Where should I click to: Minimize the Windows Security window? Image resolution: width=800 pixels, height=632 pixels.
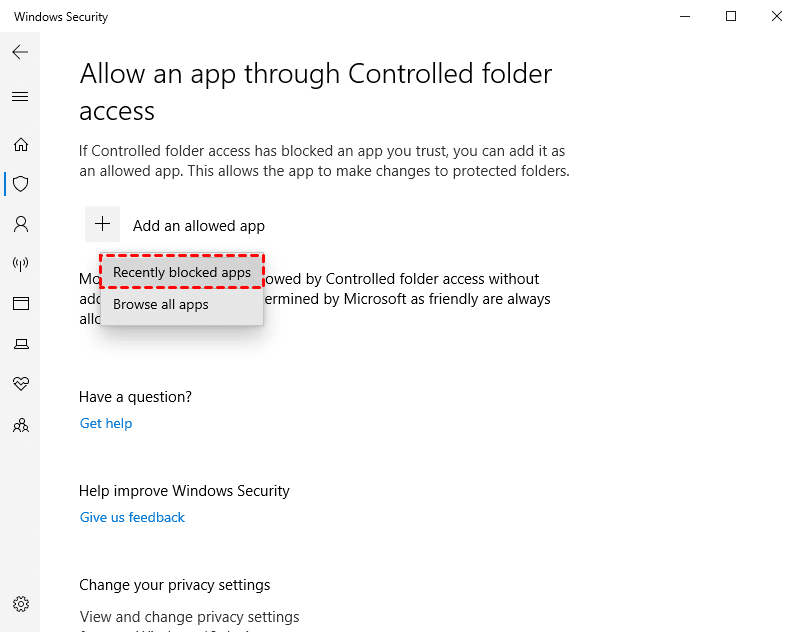point(685,16)
